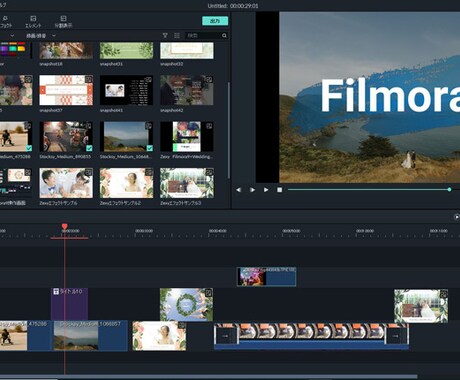Select the purple タイトル10 title clip

(69, 304)
